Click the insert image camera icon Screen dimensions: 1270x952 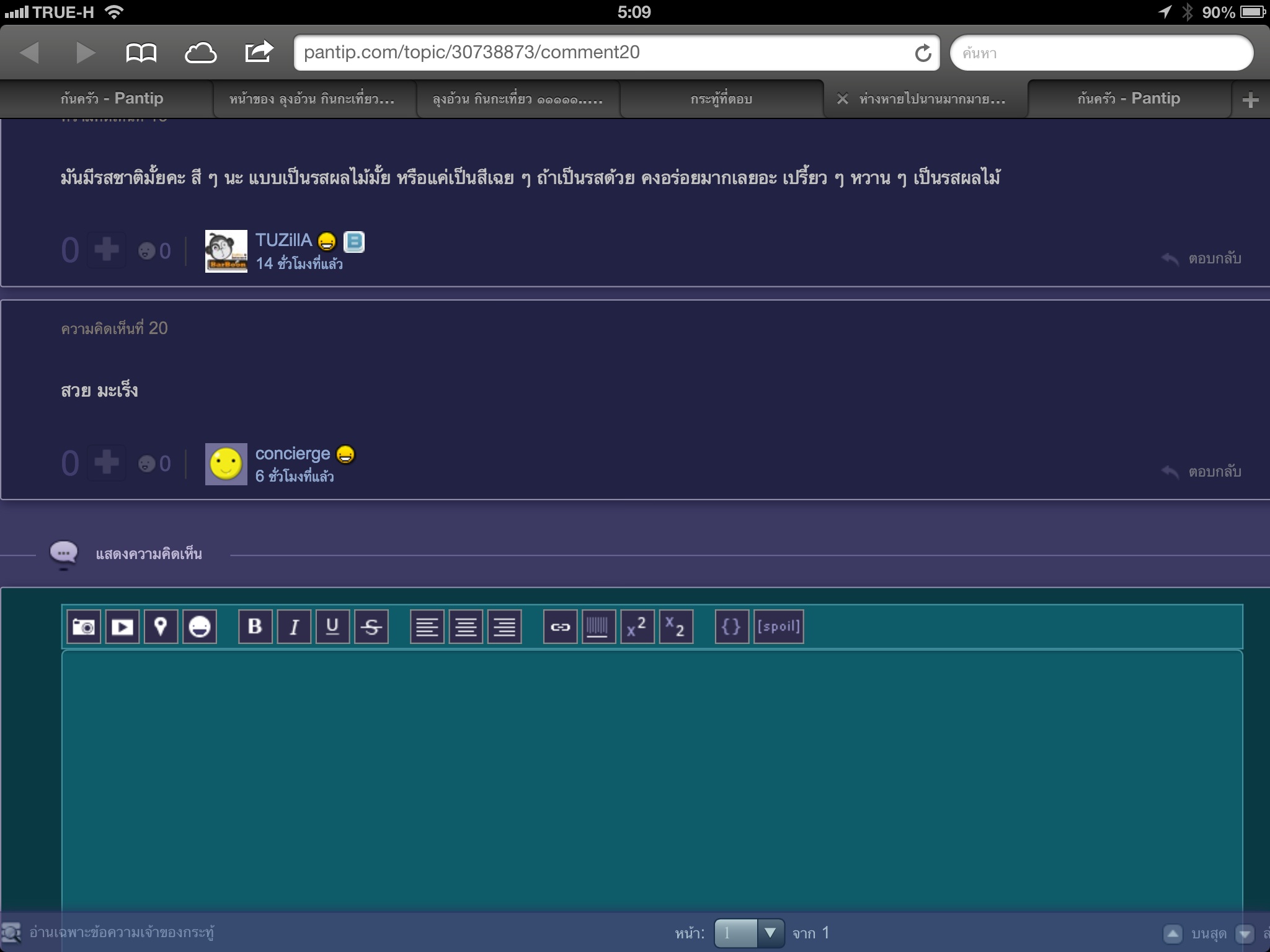84,627
